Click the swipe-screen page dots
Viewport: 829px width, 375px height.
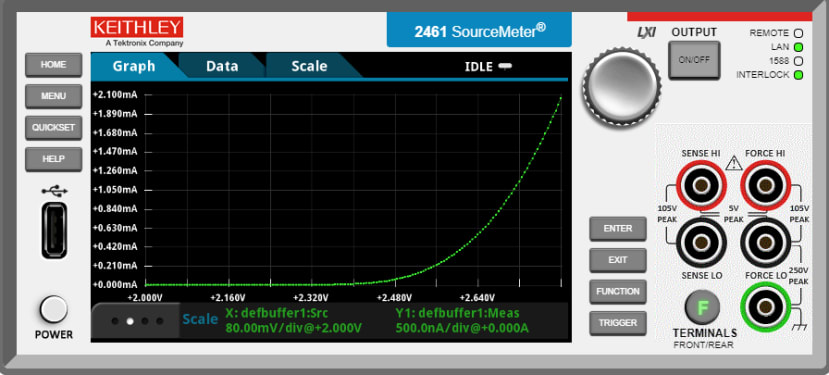pyautogui.click(x=136, y=321)
